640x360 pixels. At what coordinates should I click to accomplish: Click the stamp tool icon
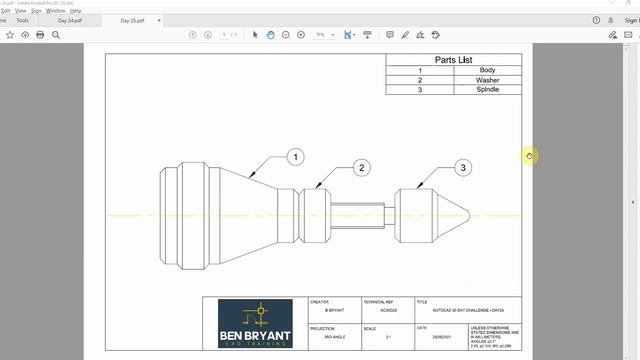[x=436, y=35]
